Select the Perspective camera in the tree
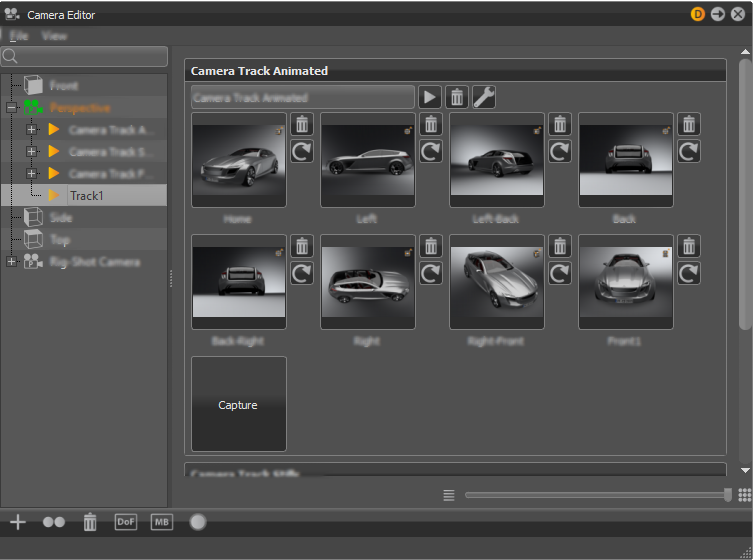This screenshot has width=753, height=560. pyautogui.click(x=80, y=108)
